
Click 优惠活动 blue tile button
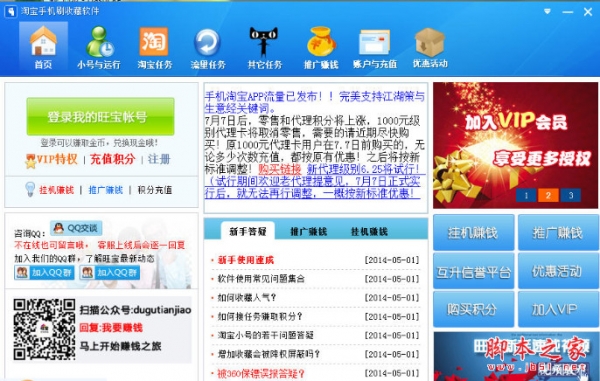[x=558, y=271]
